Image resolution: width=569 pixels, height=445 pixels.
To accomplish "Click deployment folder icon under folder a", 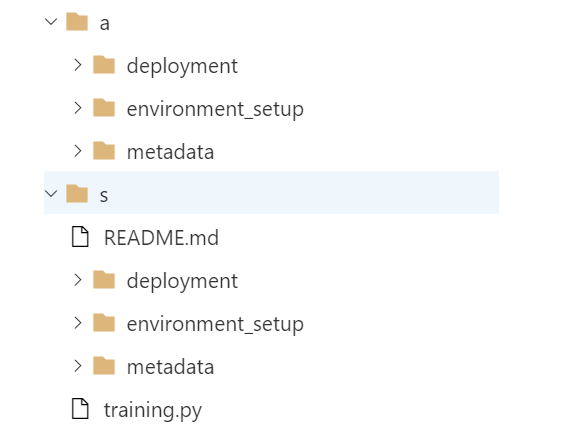I will [x=104, y=65].
